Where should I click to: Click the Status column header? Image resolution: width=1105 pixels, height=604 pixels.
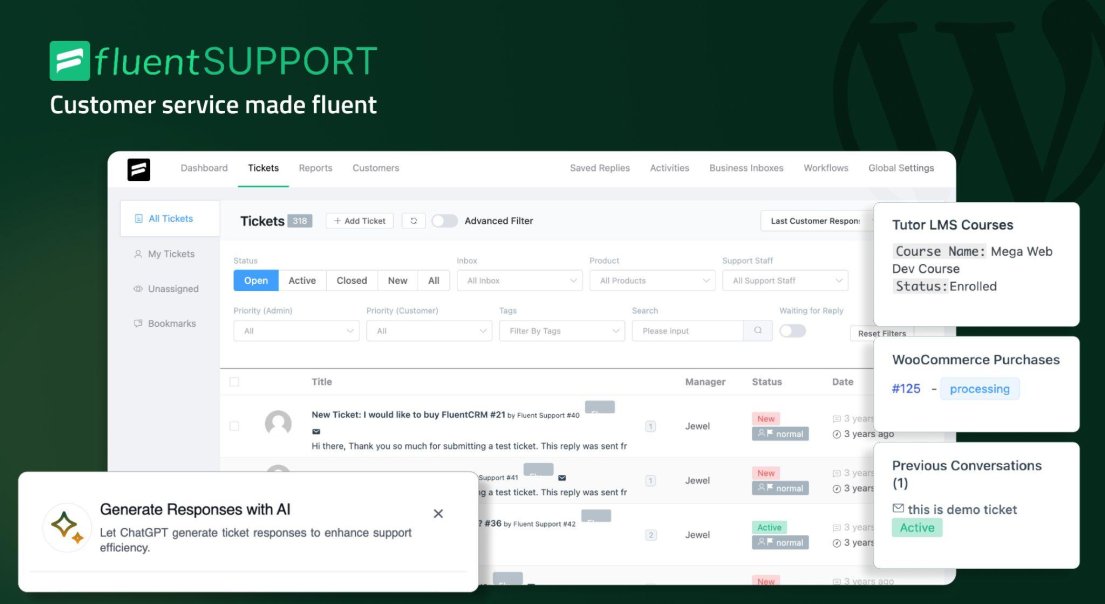click(x=767, y=382)
